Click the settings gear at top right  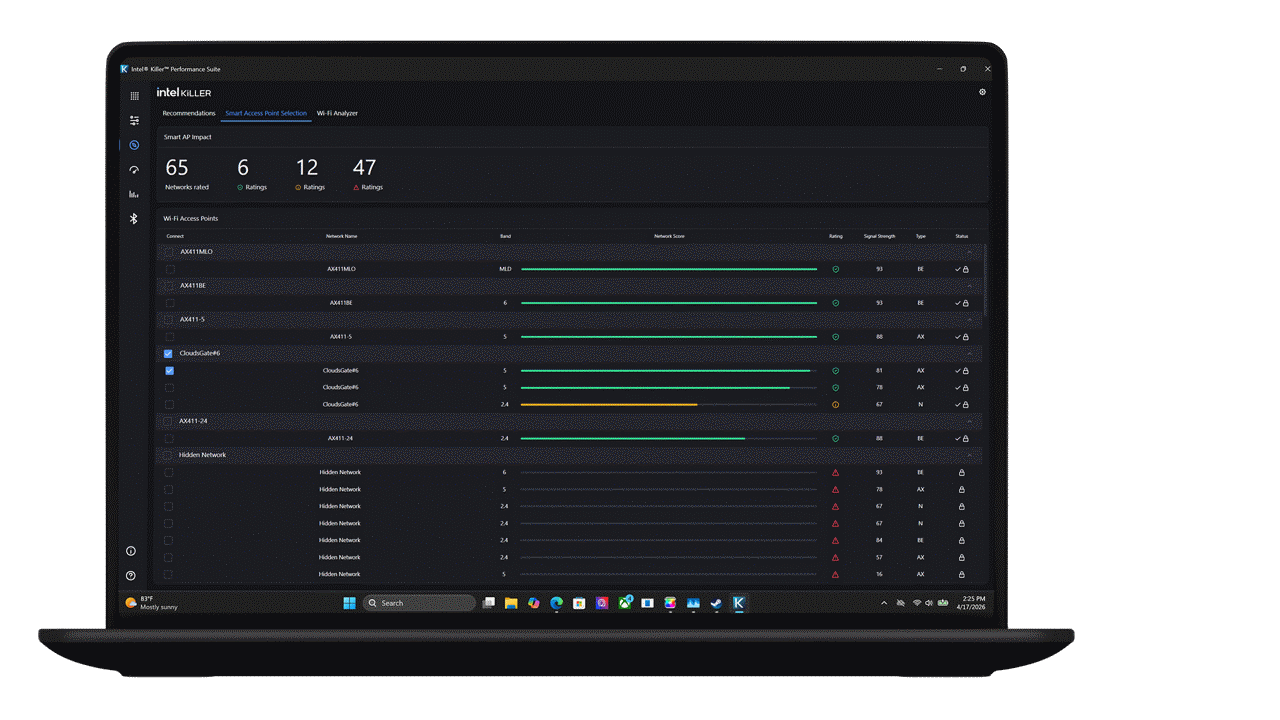pyautogui.click(x=982, y=92)
